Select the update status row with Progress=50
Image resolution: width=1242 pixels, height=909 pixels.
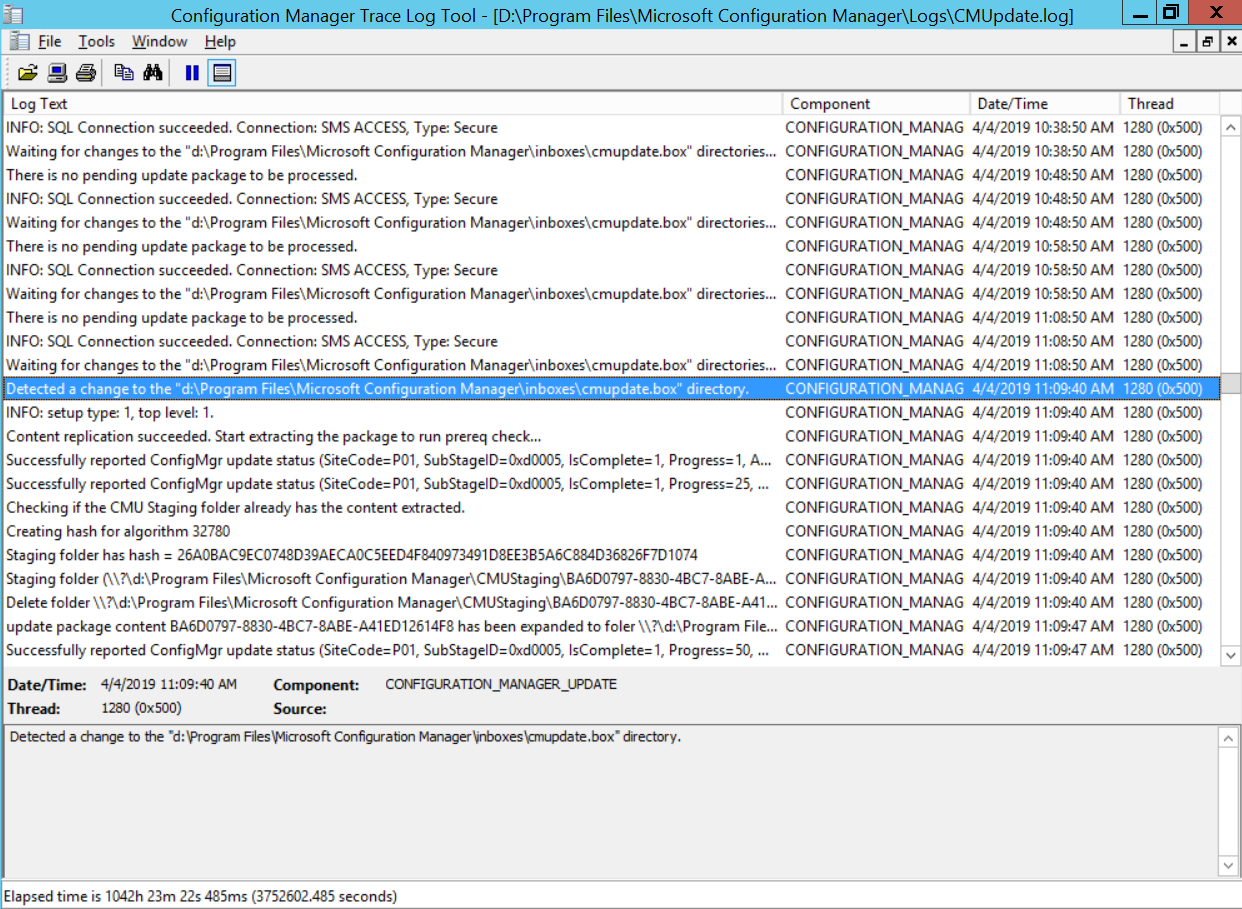612,650
